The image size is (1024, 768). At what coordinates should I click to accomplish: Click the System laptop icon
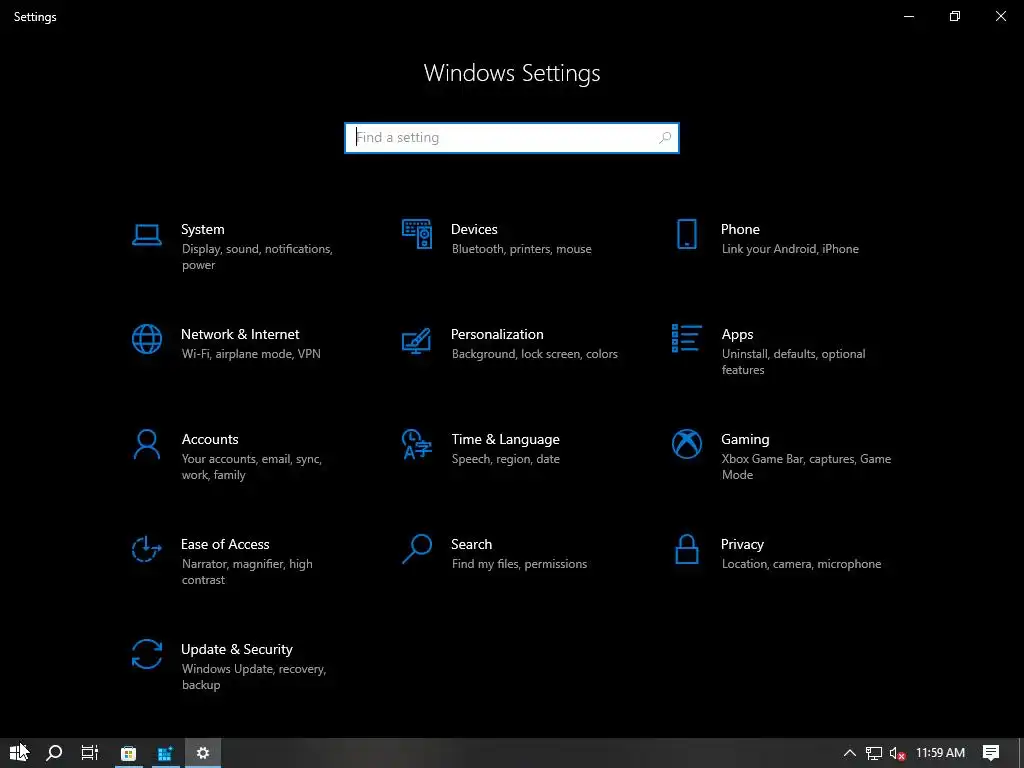[x=146, y=234]
